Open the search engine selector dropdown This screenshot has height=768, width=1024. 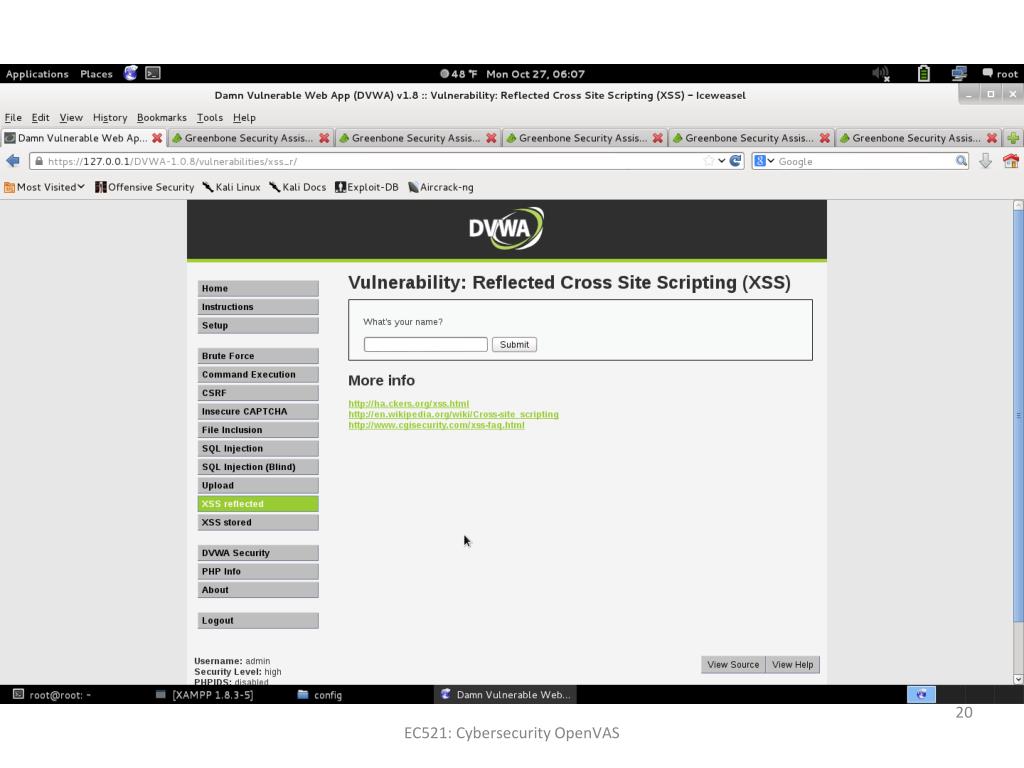tap(764, 161)
